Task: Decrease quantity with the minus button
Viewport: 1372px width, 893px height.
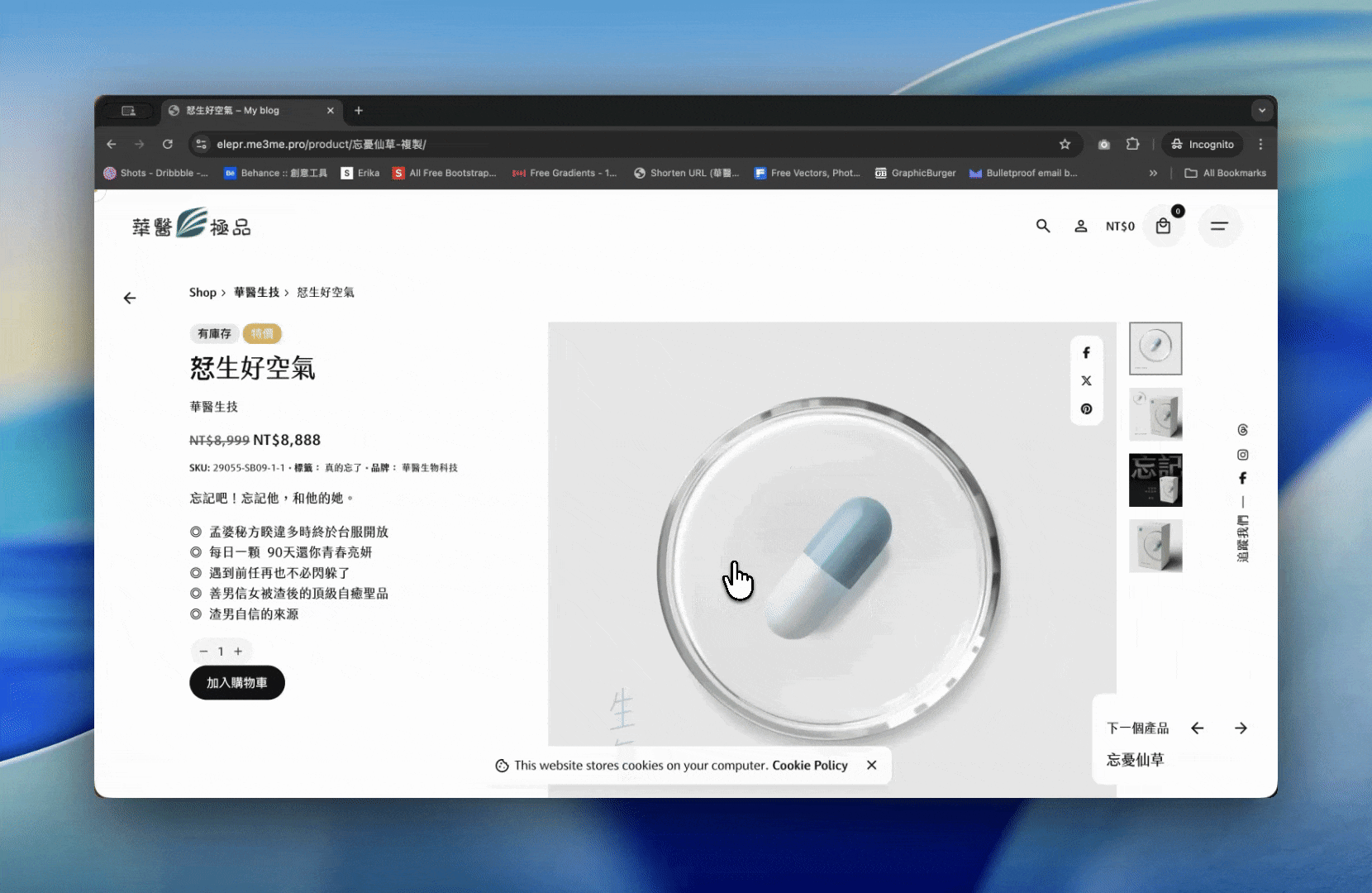Action: click(203, 652)
